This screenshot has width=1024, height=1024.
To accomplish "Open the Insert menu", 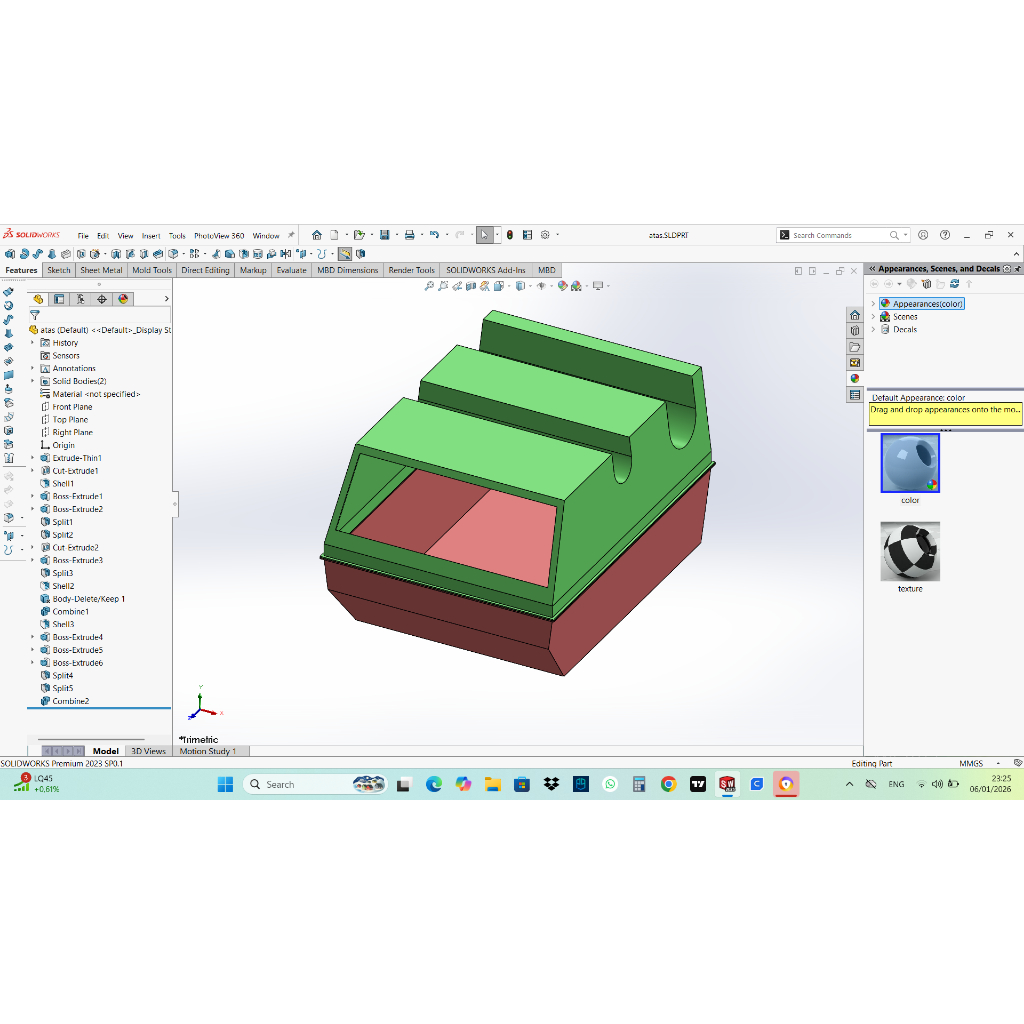I will (151, 236).
